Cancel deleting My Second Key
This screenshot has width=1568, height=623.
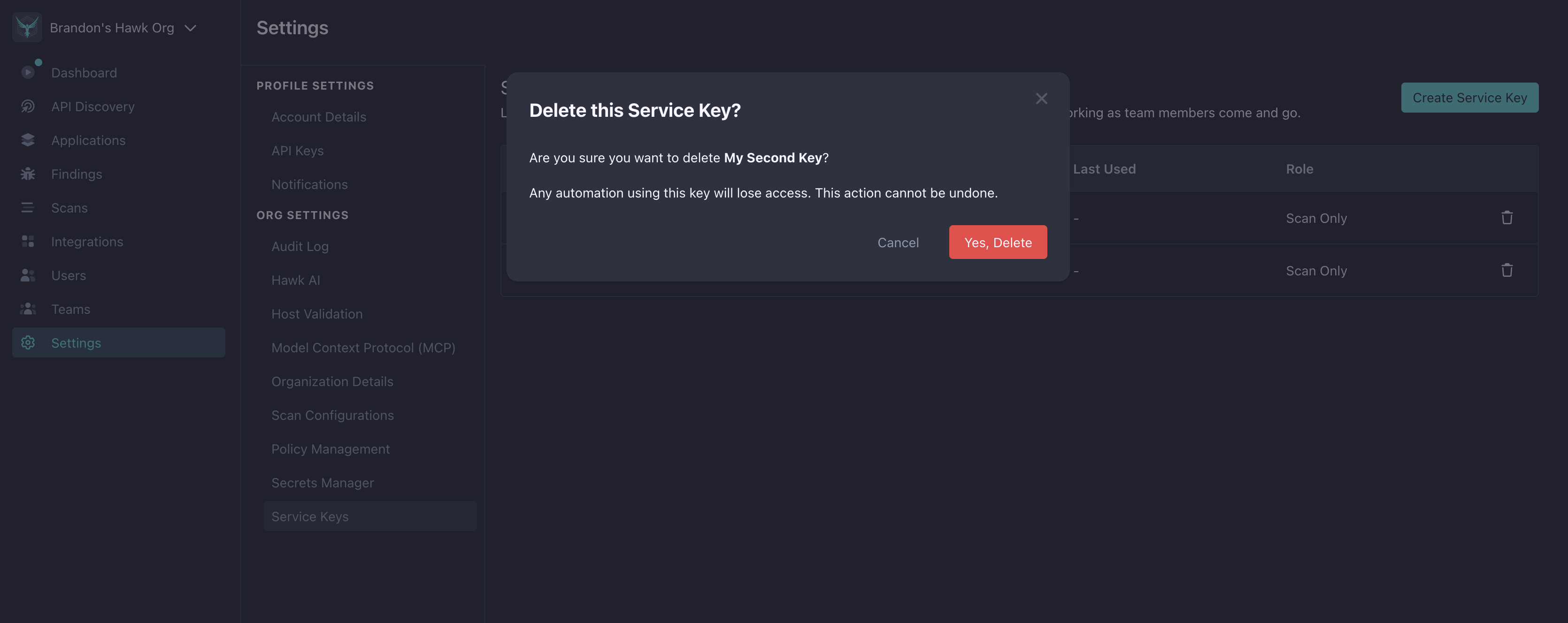(x=899, y=242)
